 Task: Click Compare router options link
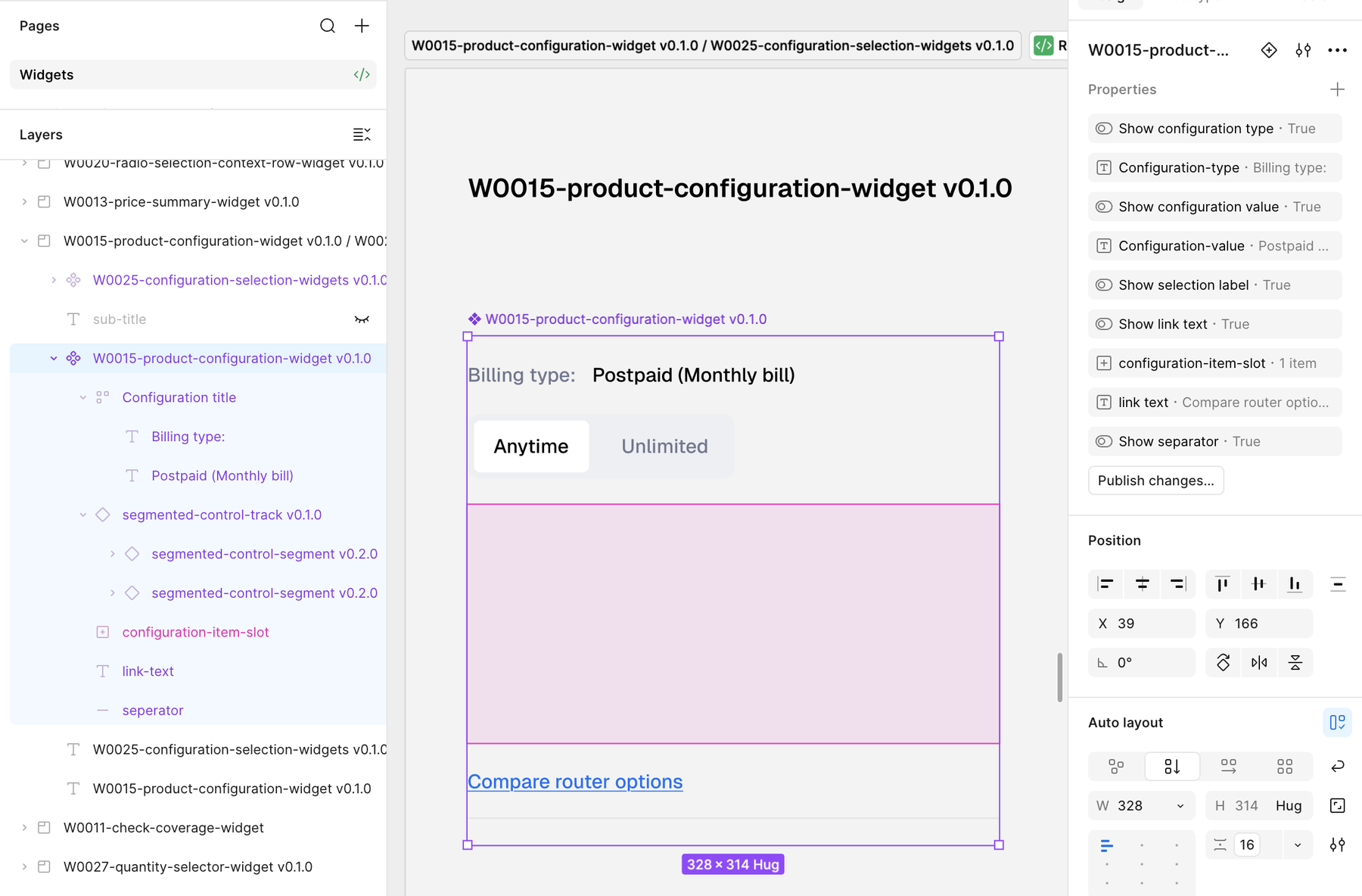pyautogui.click(x=575, y=782)
